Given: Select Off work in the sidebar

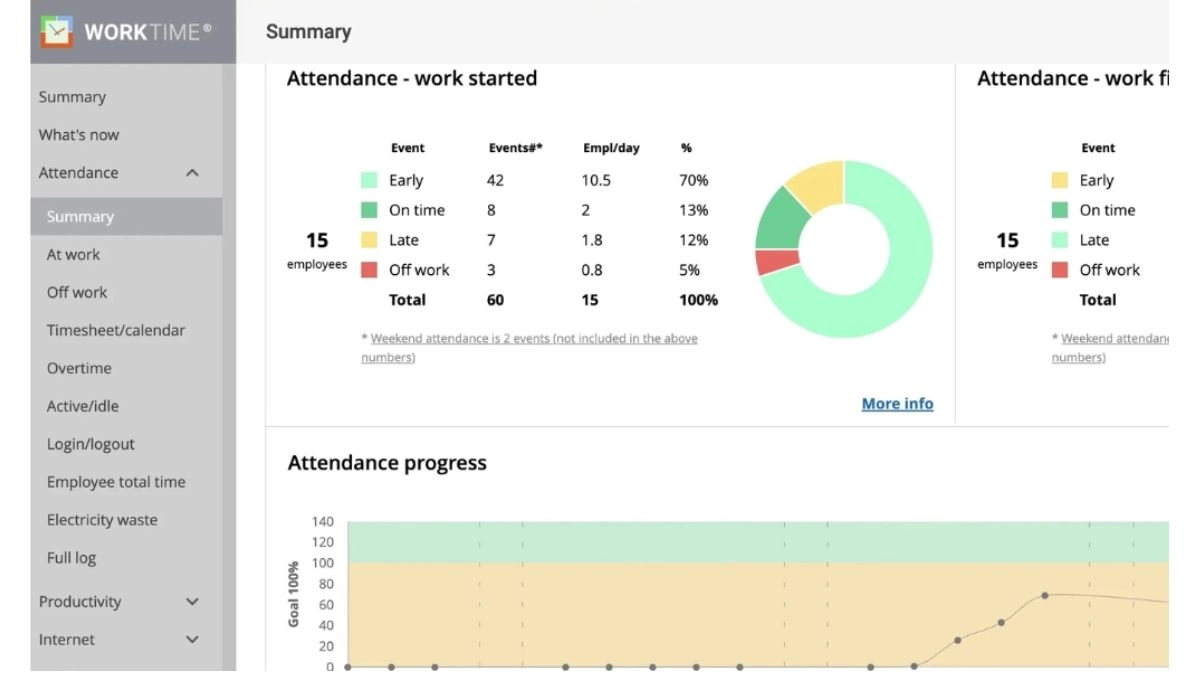Looking at the screenshot, I should [x=77, y=293].
